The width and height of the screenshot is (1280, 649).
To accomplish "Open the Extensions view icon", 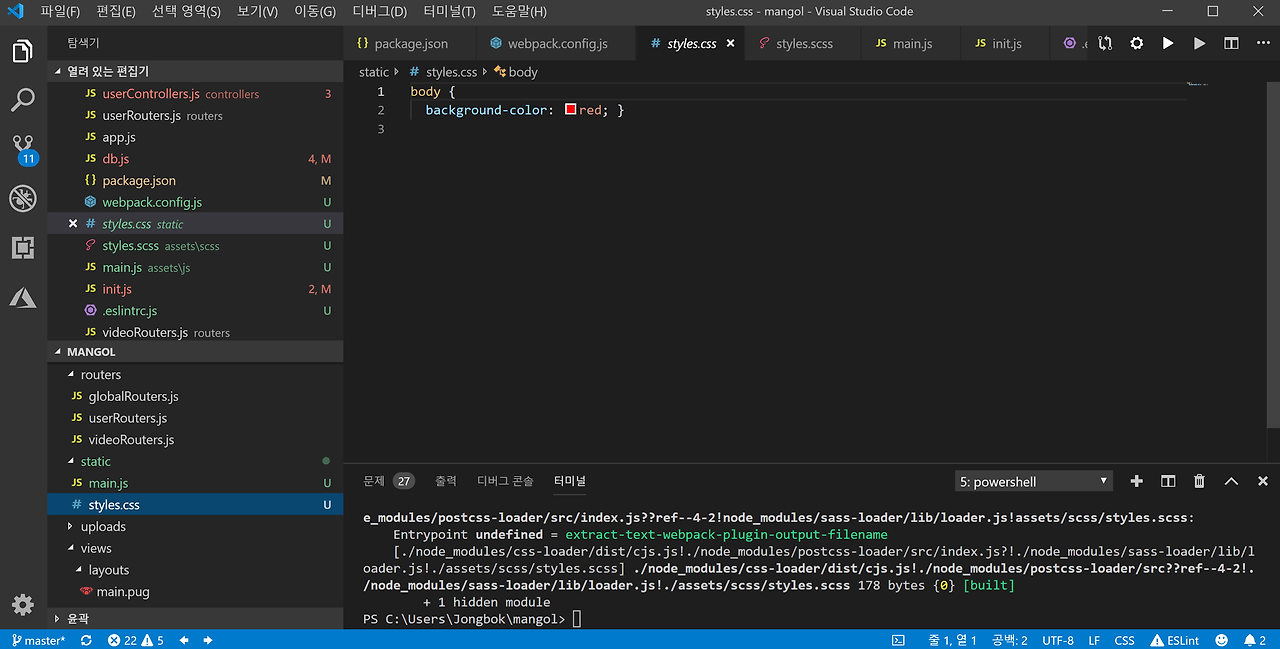I will tap(23, 248).
